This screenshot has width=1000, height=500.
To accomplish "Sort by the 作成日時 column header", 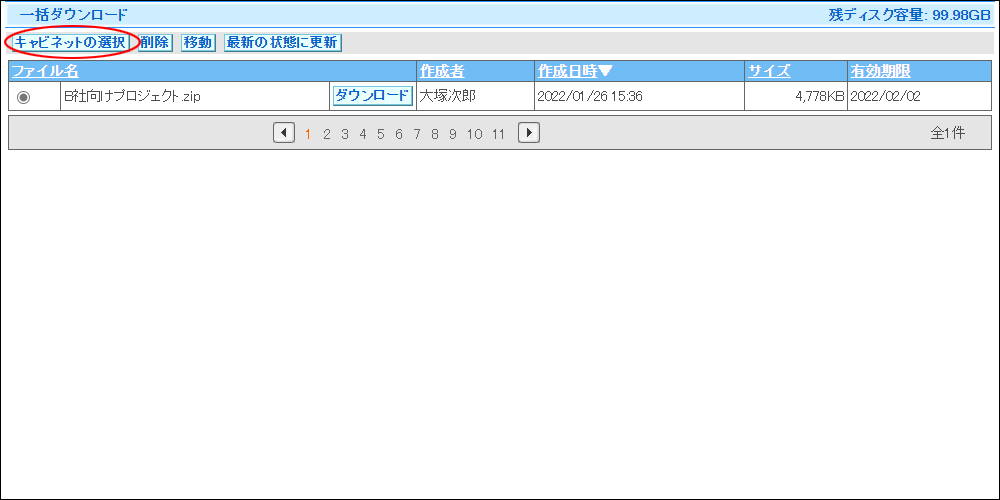I will (x=575, y=71).
